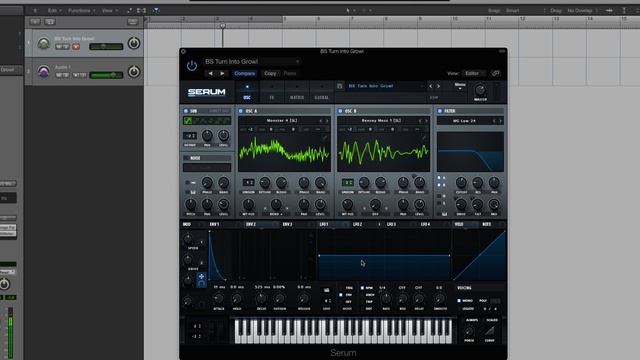Select the sub oscillator waveform shape selector
The height and width of the screenshot is (360, 640).
[x=207, y=120]
